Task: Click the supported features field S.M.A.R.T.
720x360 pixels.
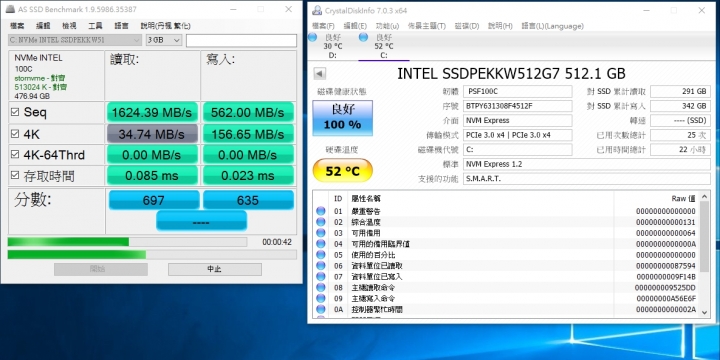Action: pos(586,179)
